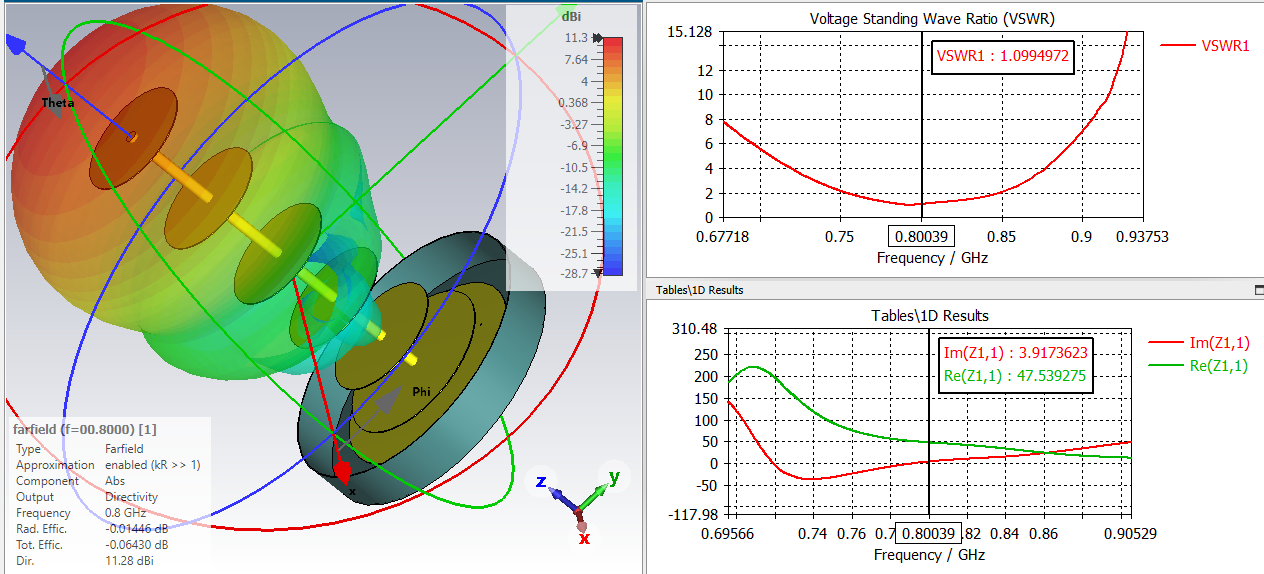1264x574 pixels.
Task: Click the upper limit arrow at 11.3 on color bar
Action: point(598,38)
